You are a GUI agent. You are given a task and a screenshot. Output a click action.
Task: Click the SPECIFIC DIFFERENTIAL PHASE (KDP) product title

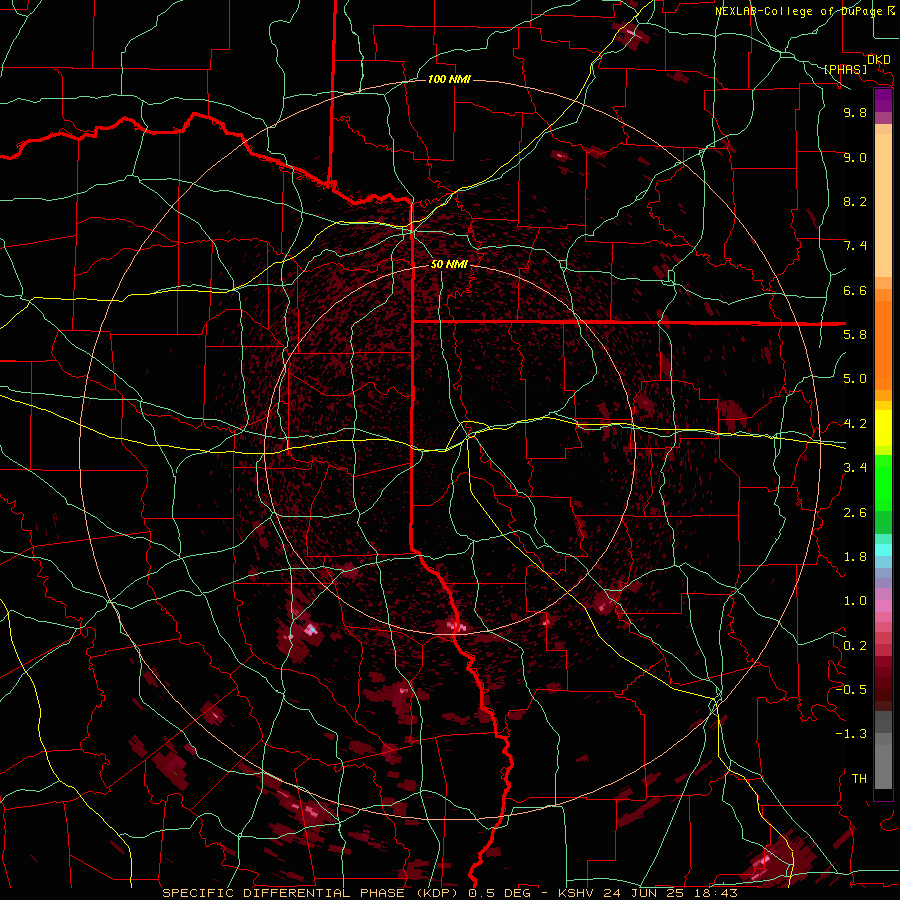(311, 893)
